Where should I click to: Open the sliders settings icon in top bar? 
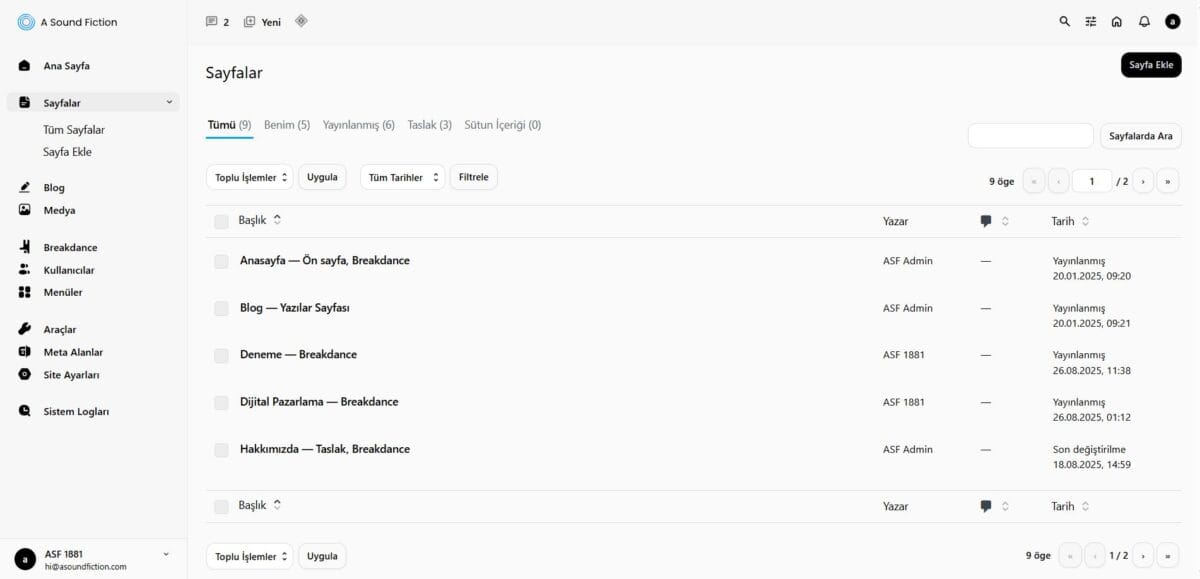[x=1091, y=21]
